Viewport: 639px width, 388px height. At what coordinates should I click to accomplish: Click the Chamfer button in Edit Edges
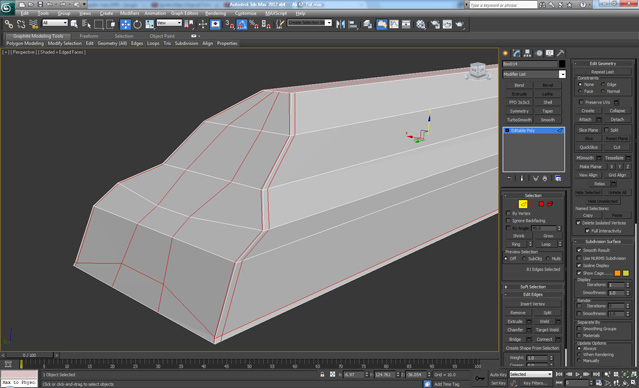coord(515,330)
